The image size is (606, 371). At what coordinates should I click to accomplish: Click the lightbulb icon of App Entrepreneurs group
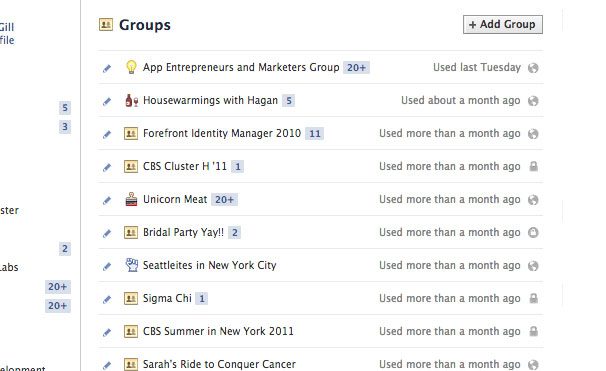click(x=131, y=67)
